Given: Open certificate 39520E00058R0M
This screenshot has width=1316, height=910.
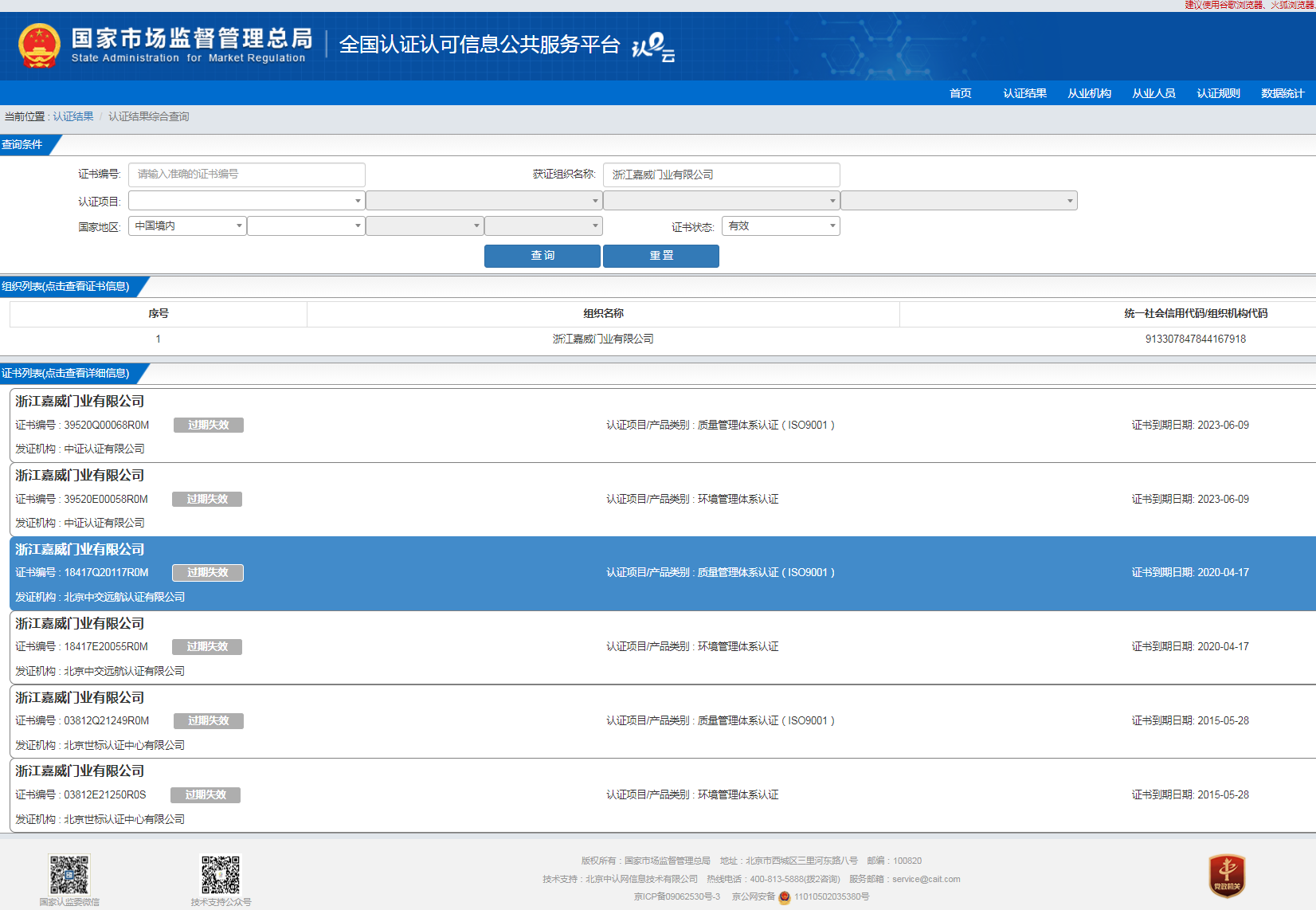Looking at the screenshot, I should pyautogui.click(x=663, y=499).
